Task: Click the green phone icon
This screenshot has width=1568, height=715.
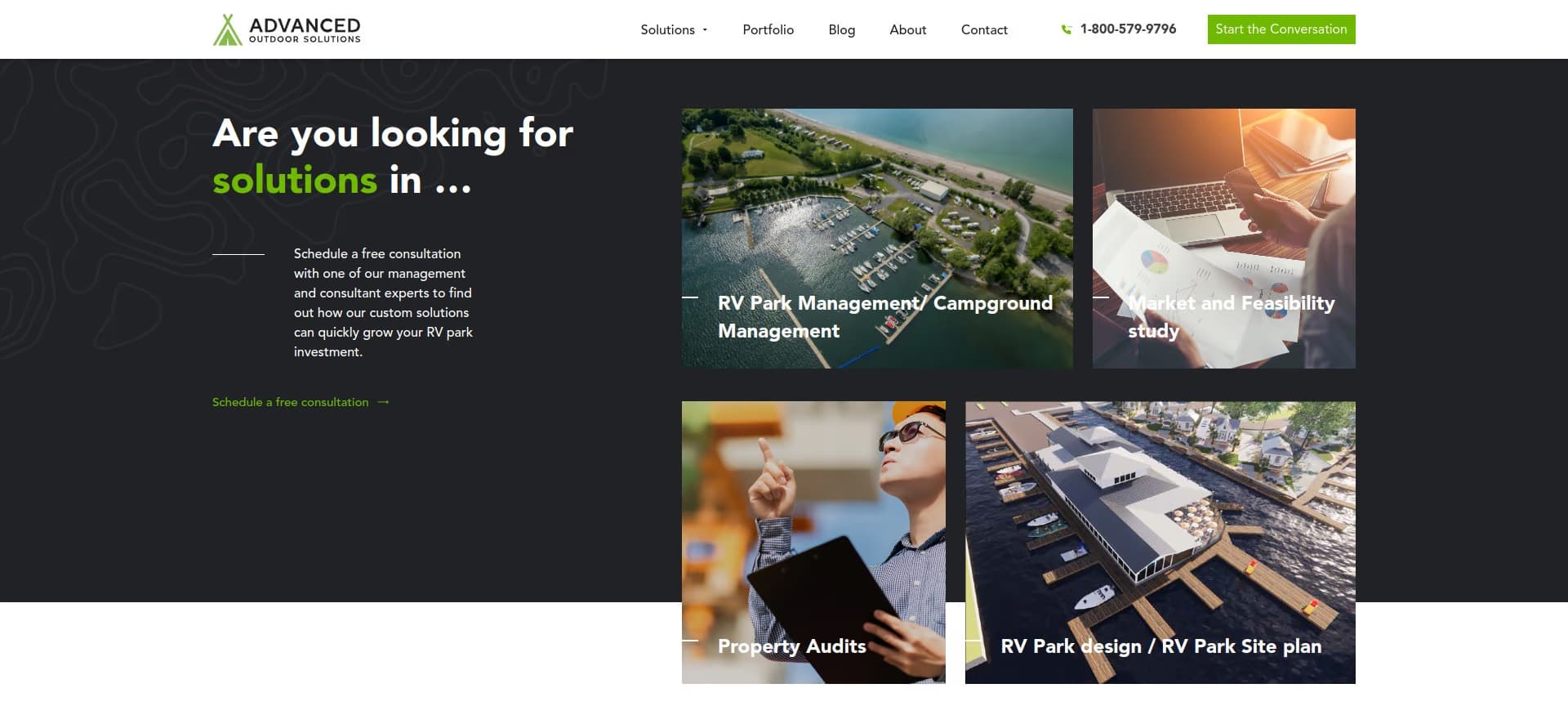Action: (1066, 29)
